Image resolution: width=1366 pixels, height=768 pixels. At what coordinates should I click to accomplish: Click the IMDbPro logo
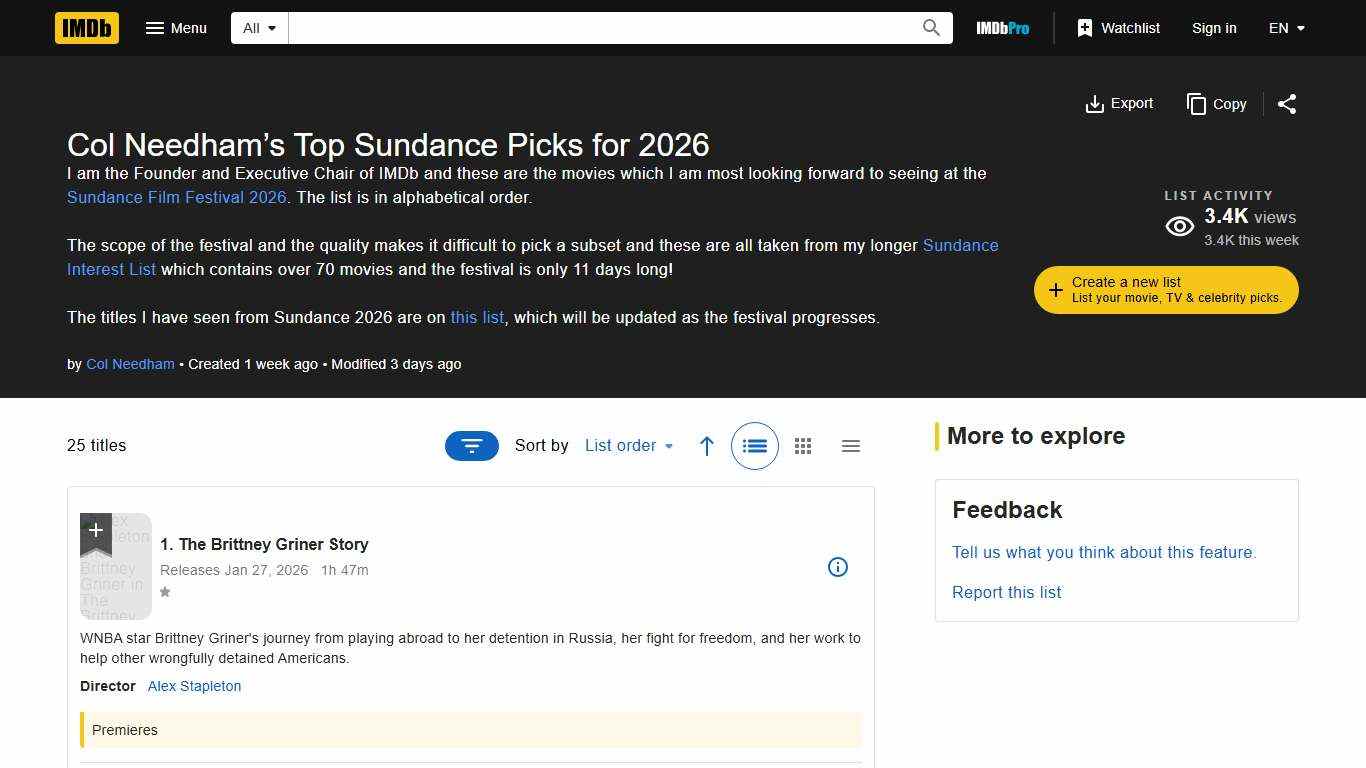(x=1002, y=28)
